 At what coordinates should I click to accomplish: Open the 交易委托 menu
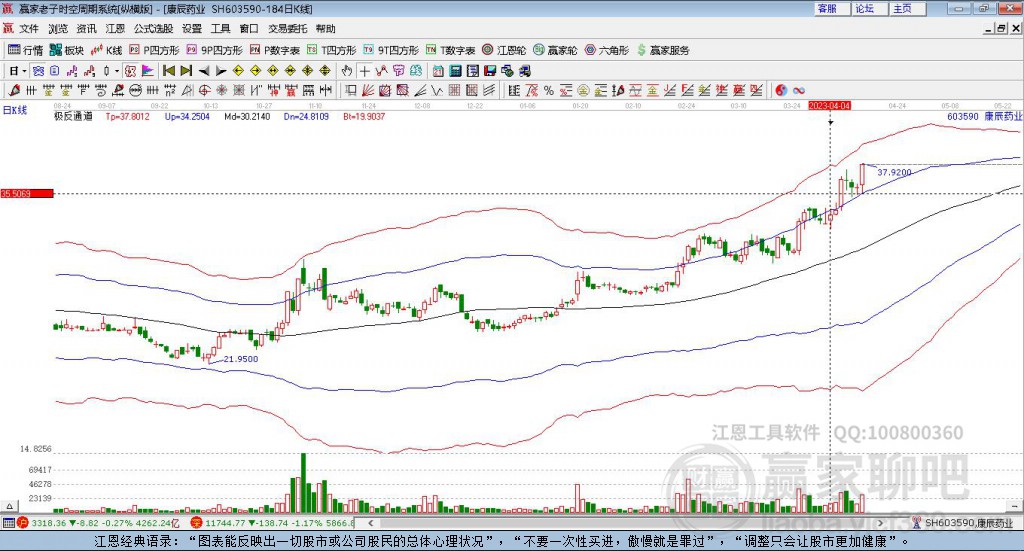coord(287,29)
